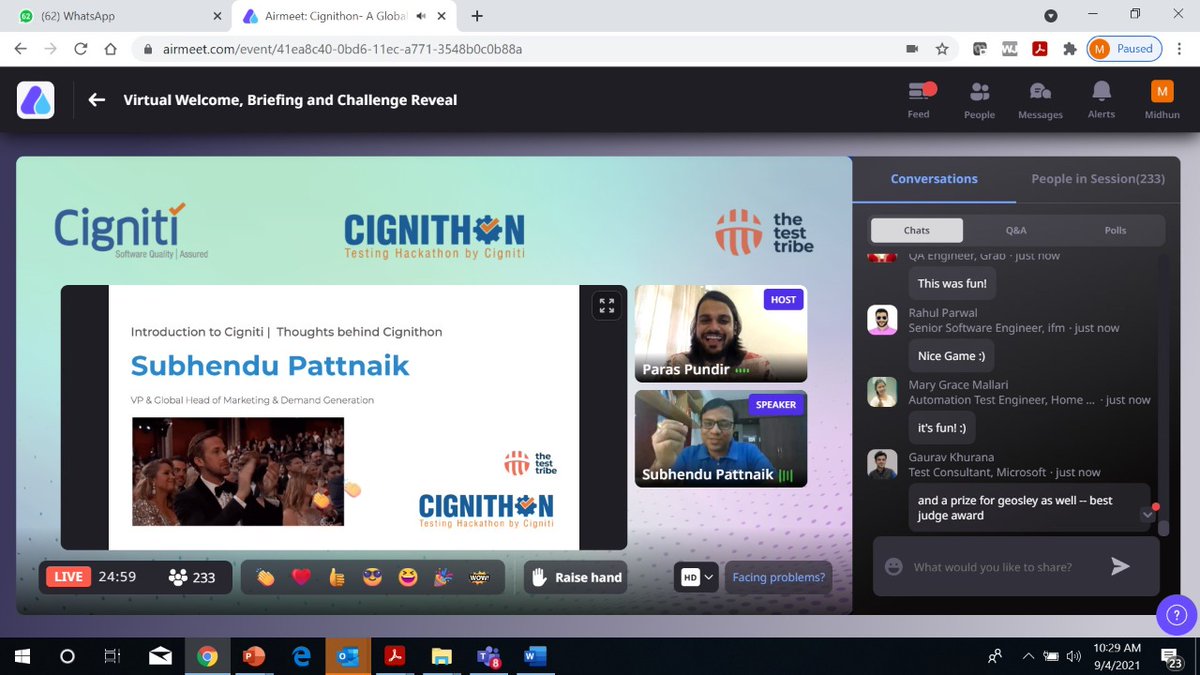Click Rahul Parwal's name in chat

943,313
